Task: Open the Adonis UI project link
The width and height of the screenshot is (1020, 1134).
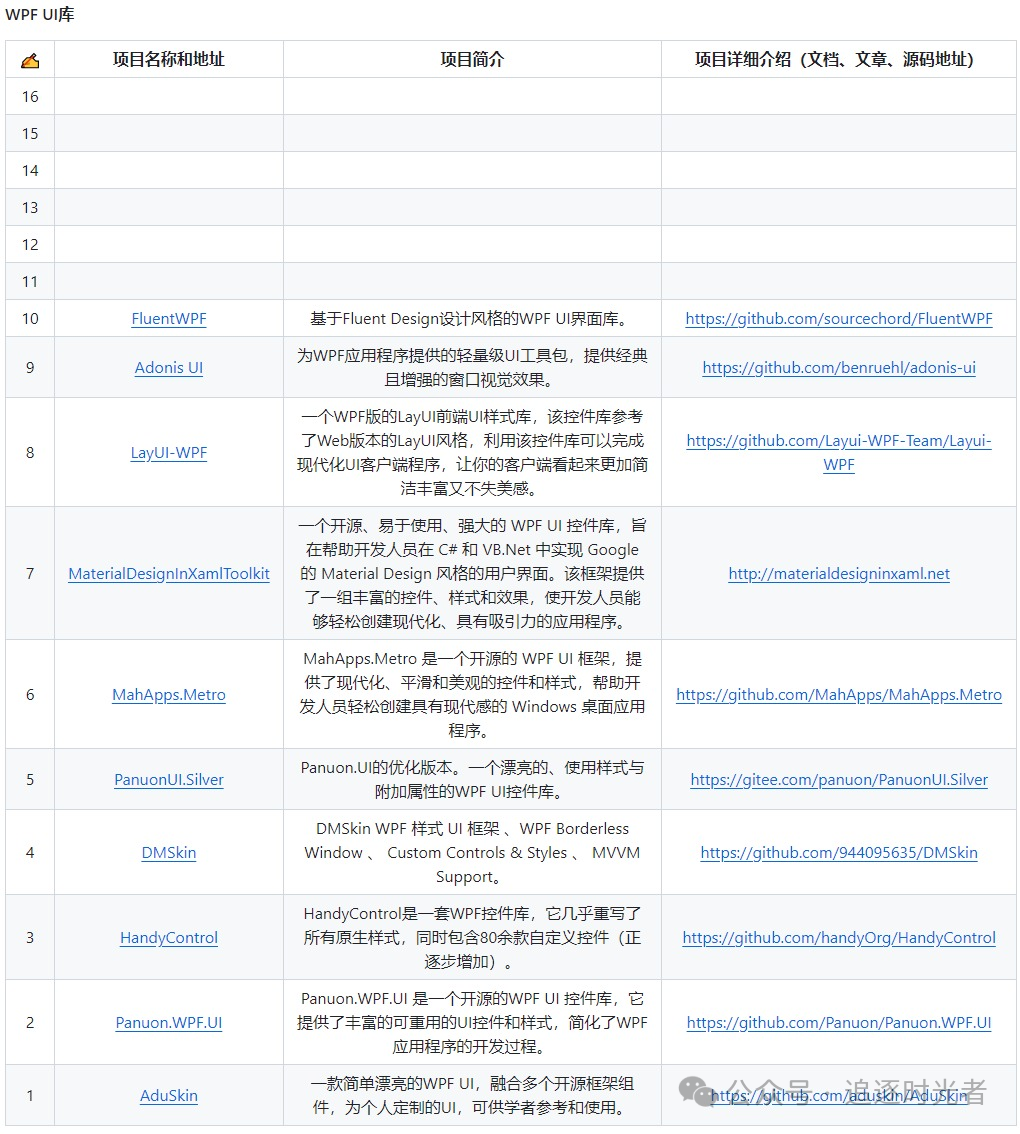Action: coord(169,367)
